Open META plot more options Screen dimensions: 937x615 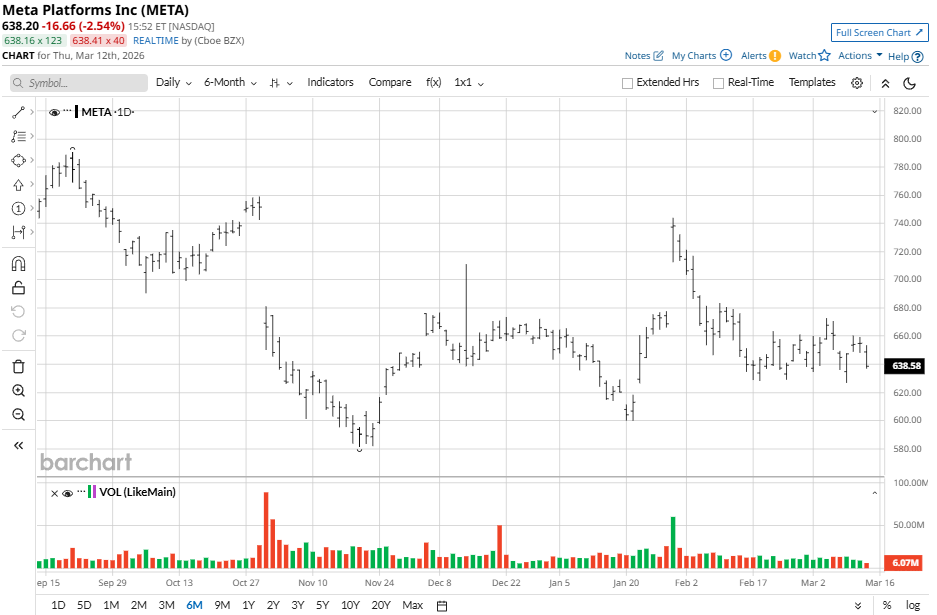tap(68, 111)
